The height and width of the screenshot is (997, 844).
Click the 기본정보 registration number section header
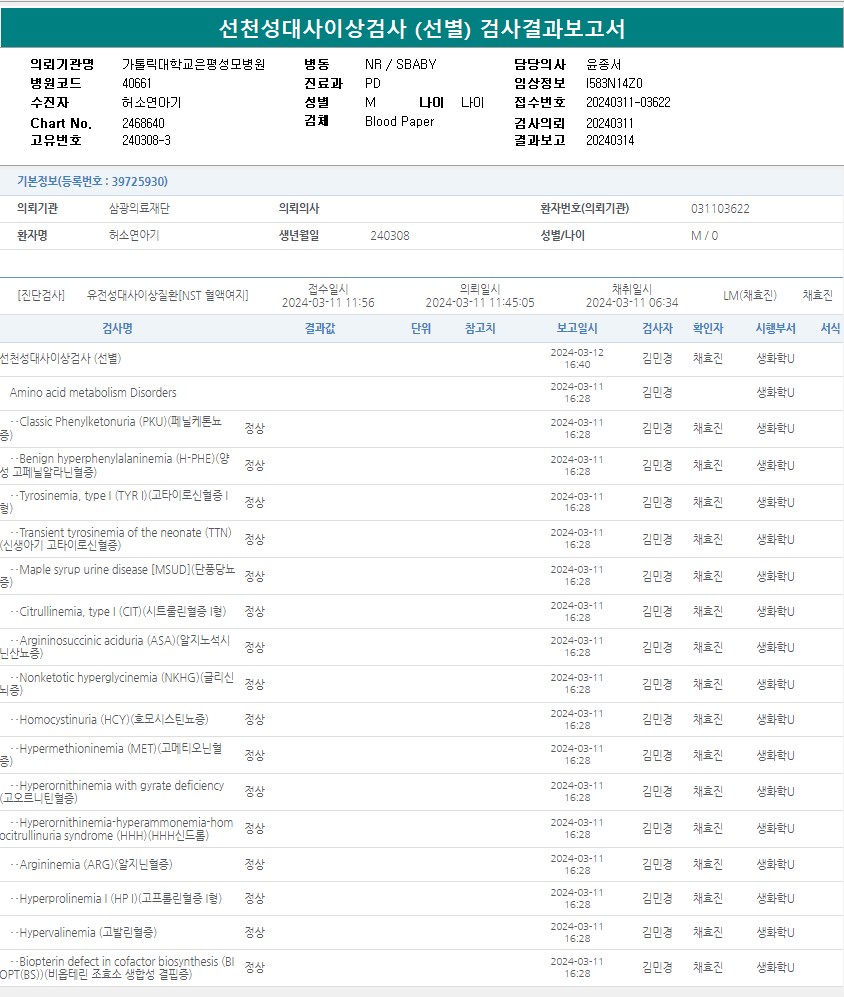[92, 181]
